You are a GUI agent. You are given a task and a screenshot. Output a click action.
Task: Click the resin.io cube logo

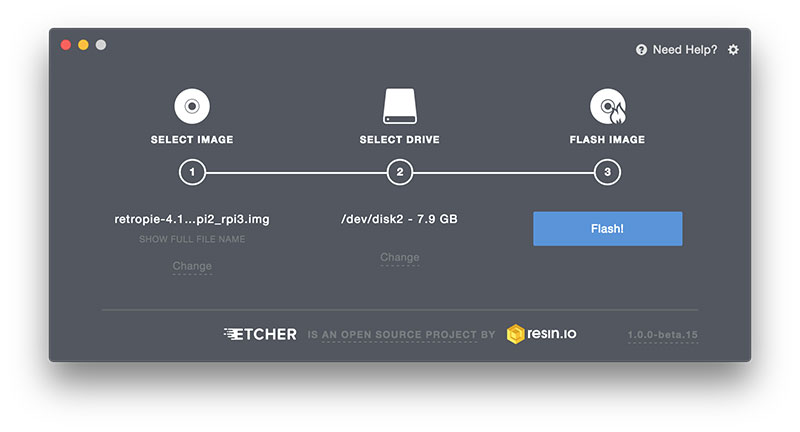click(516, 334)
